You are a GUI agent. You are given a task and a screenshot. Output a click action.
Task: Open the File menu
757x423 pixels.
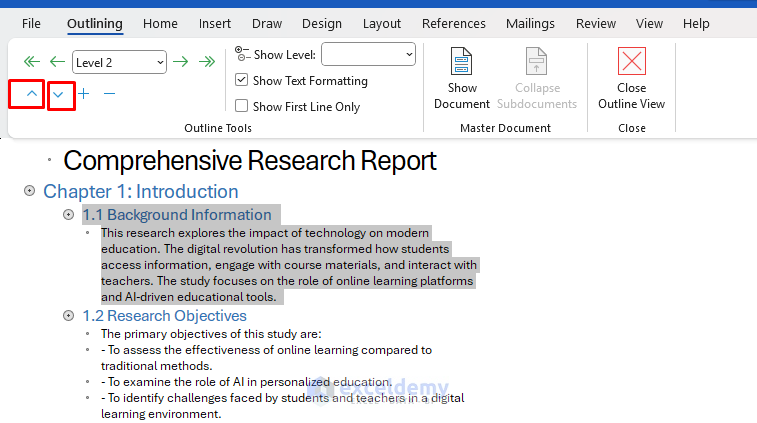(31, 23)
